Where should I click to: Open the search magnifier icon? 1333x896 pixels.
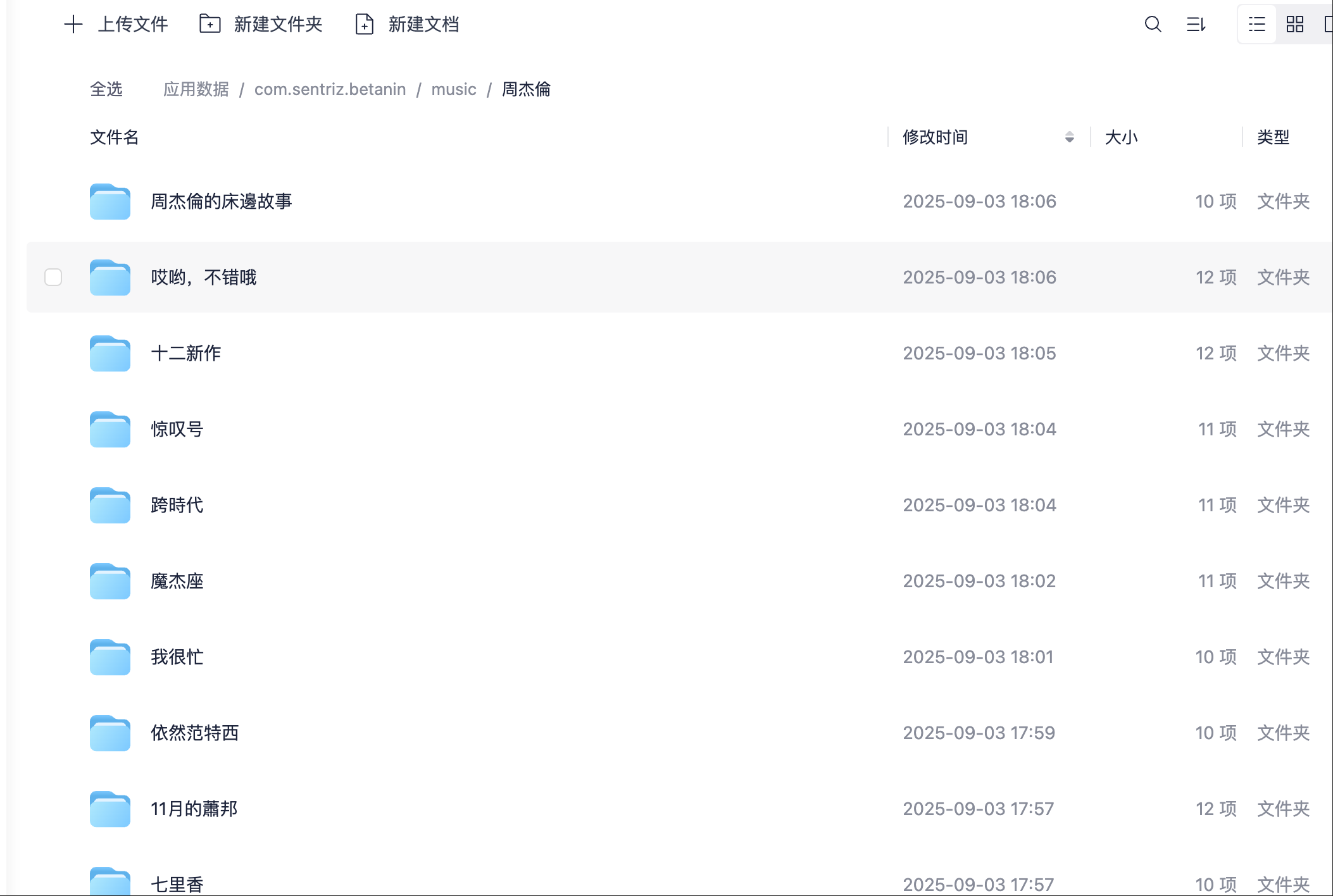pyautogui.click(x=1153, y=25)
